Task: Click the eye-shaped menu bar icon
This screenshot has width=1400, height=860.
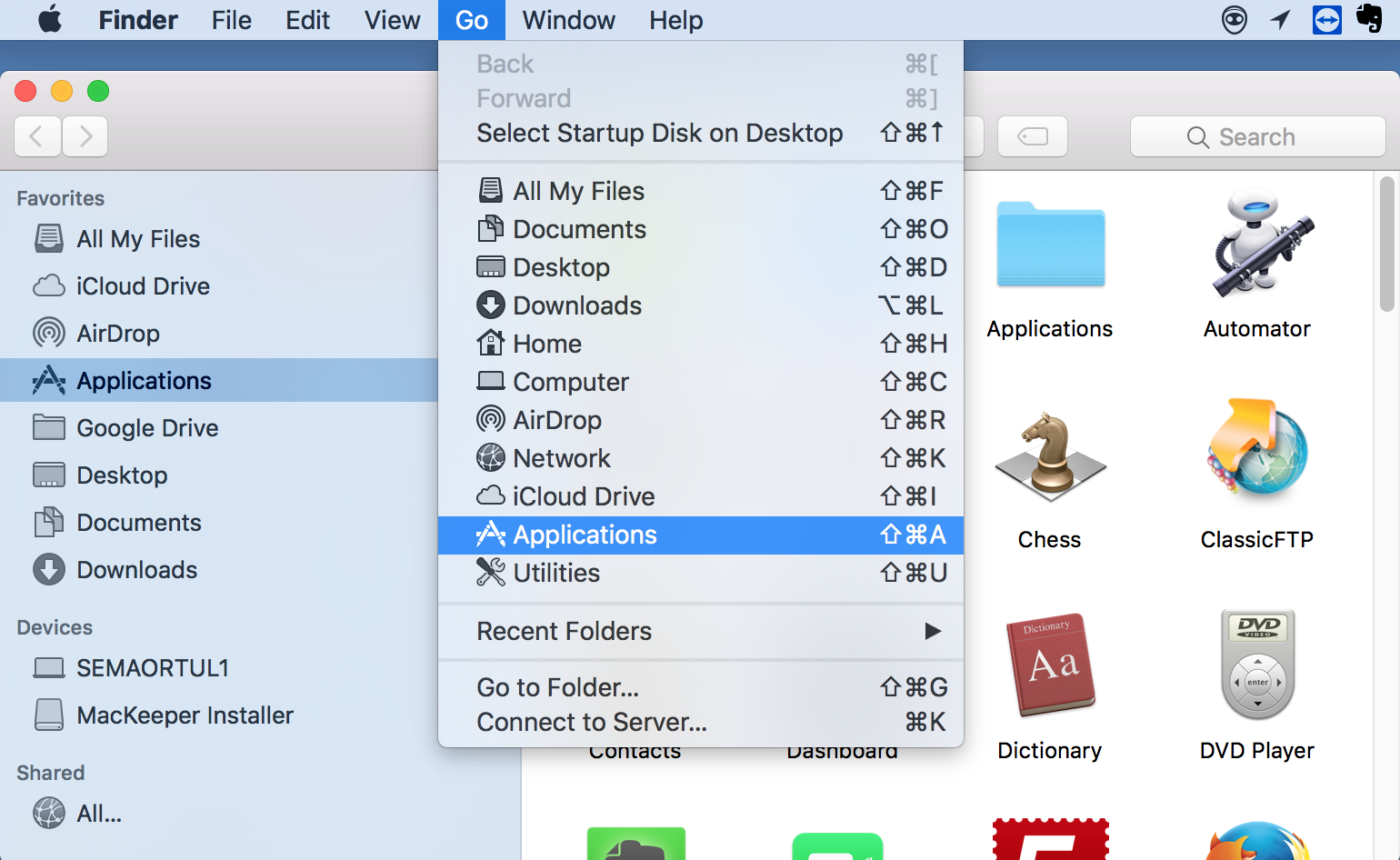Action: (x=1235, y=19)
